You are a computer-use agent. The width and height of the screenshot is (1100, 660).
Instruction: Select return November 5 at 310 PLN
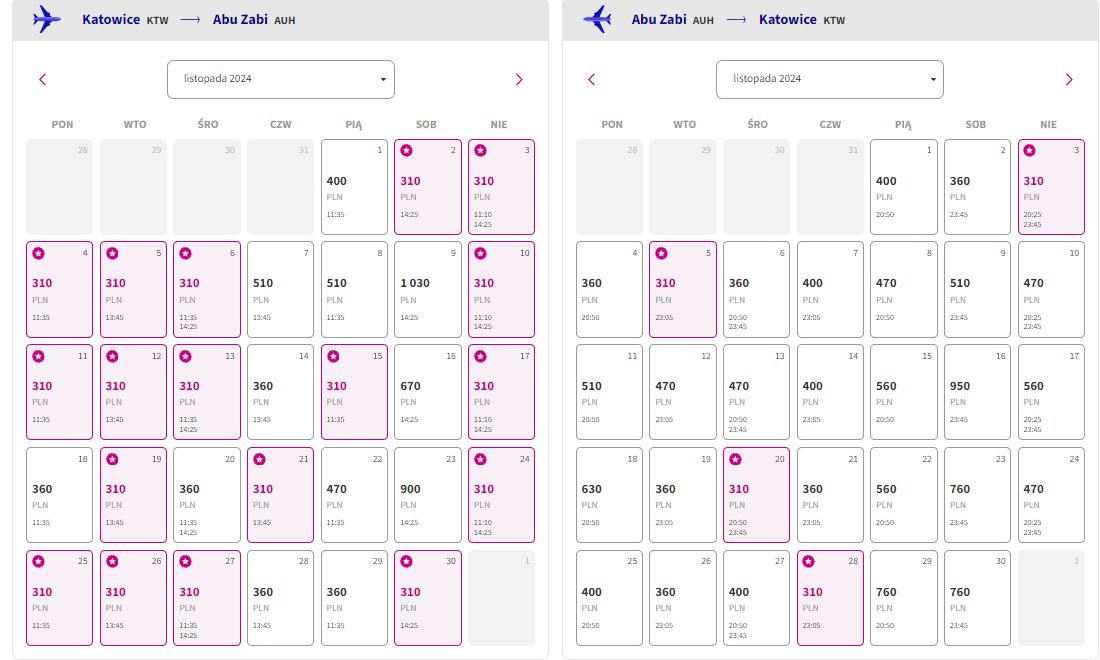pyautogui.click(x=683, y=289)
